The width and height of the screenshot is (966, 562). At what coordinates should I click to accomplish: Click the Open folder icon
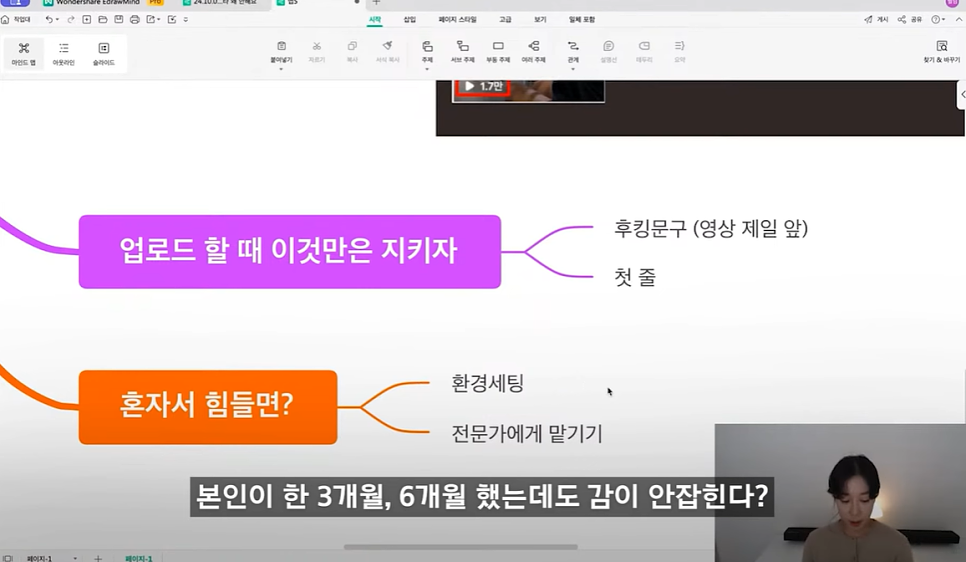point(103,20)
